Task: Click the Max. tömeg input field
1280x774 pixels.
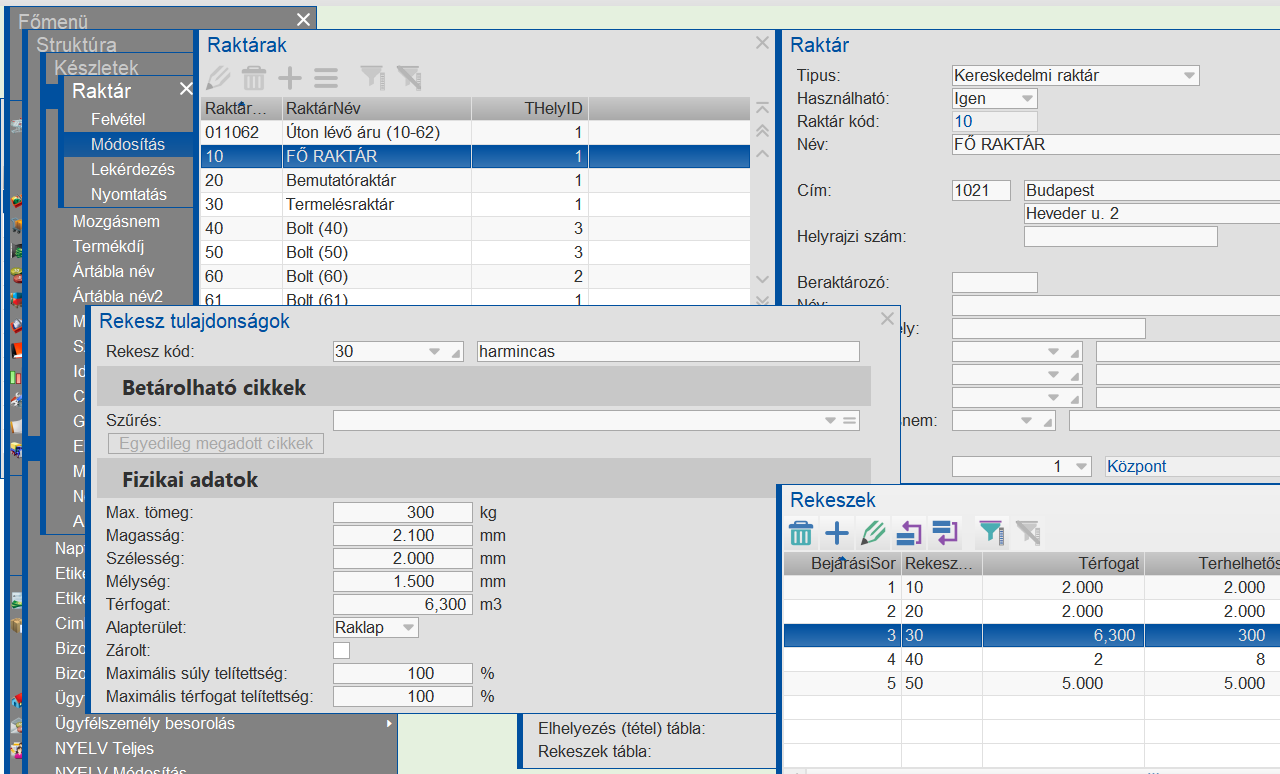Action: pos(402,512)
